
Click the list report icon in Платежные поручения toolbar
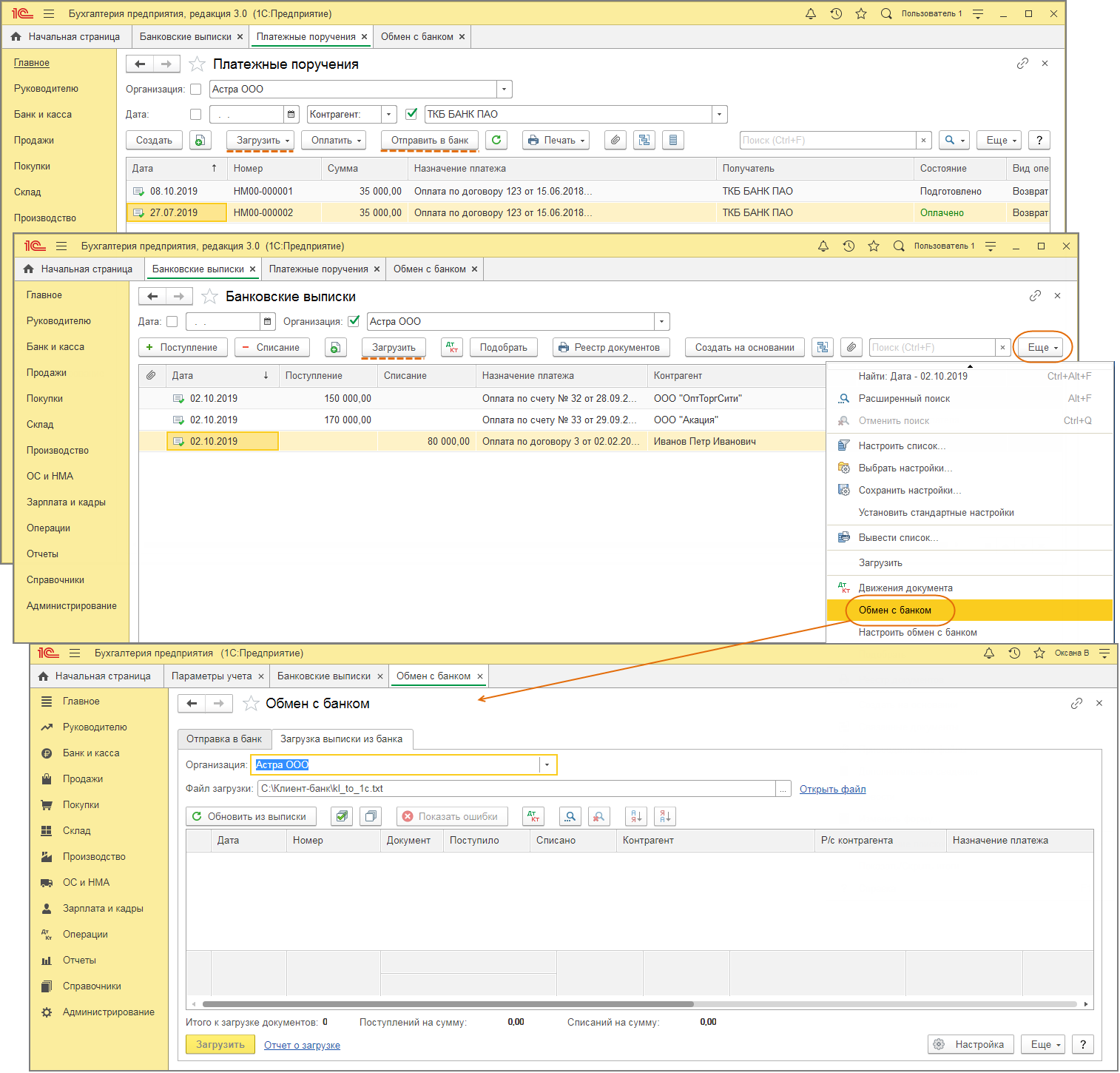672,140
